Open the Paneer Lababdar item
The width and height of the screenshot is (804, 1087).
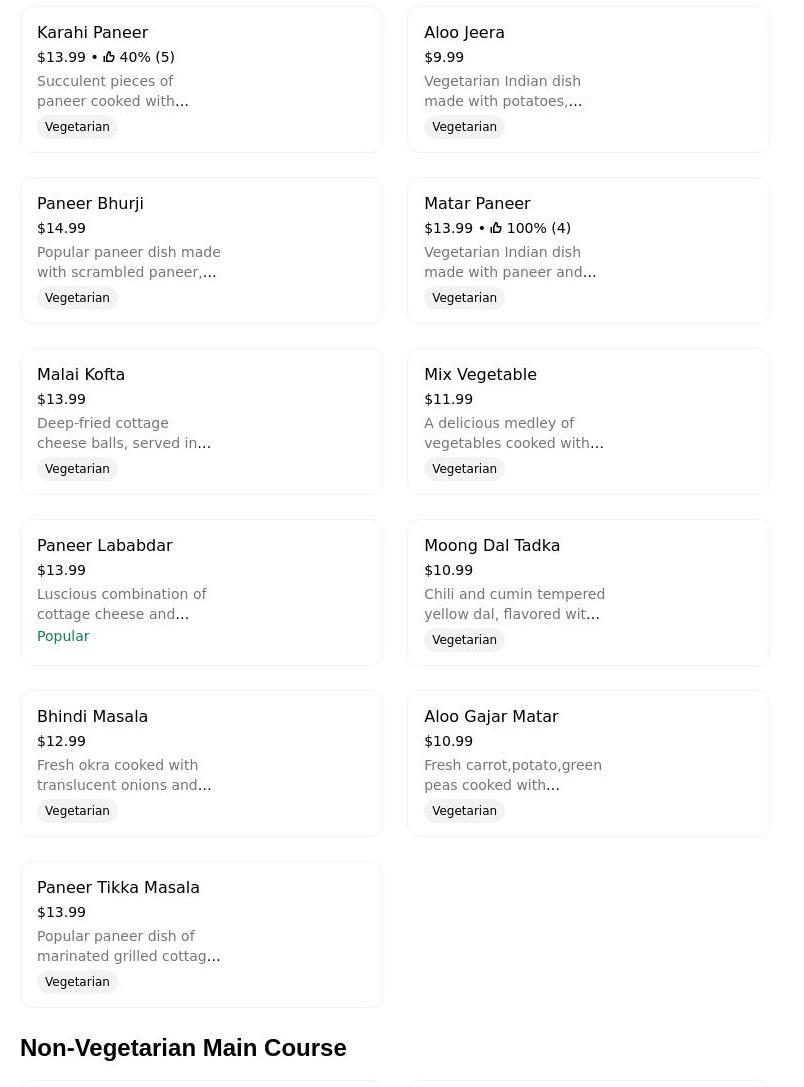201,592
